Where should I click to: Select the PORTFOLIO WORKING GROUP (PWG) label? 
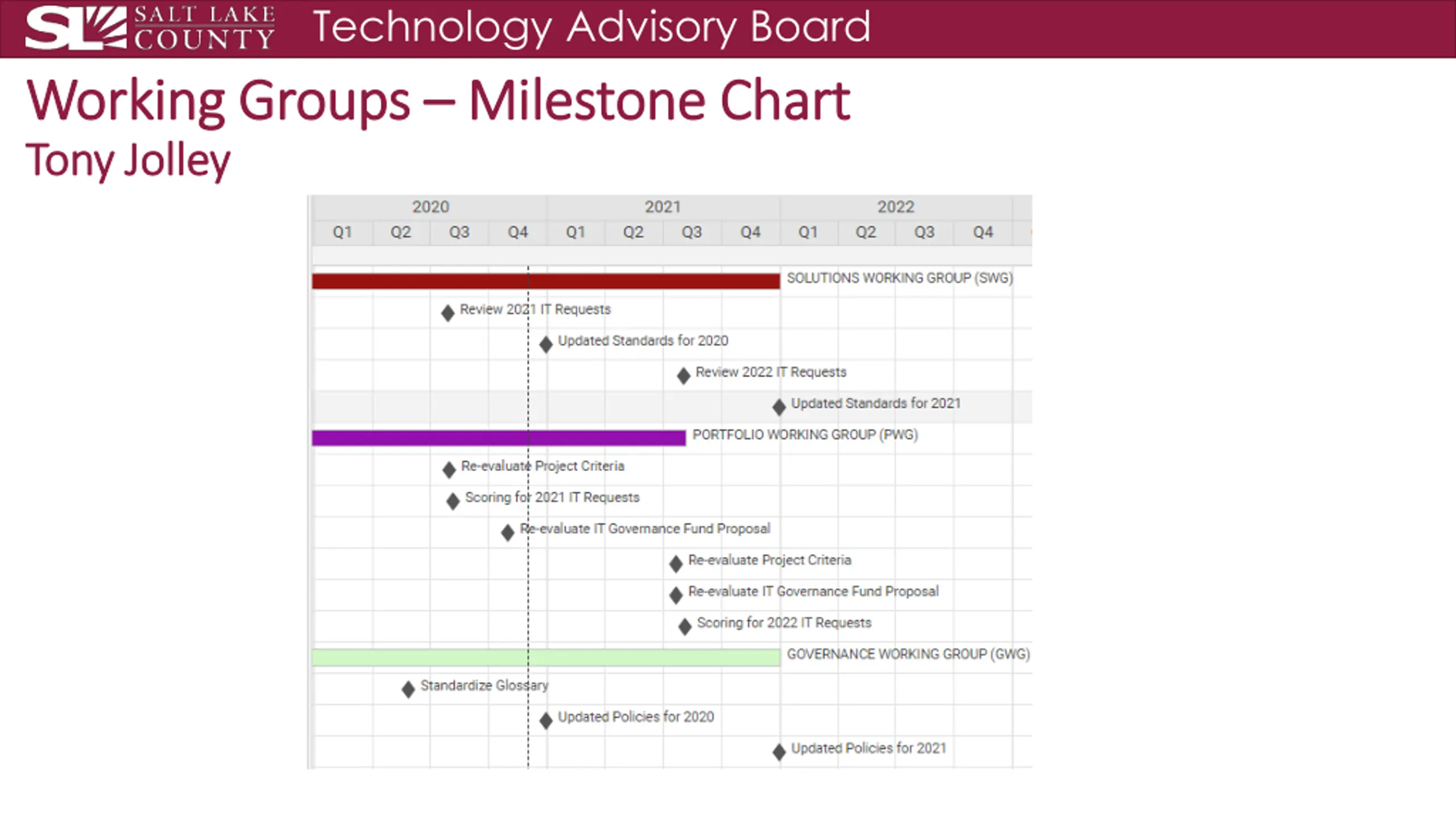click(805, 435)
